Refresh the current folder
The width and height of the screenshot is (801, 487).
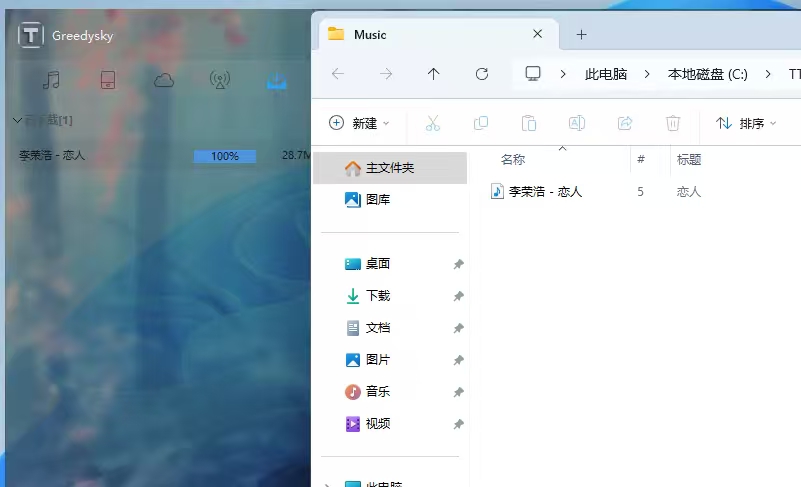[482, 74]
